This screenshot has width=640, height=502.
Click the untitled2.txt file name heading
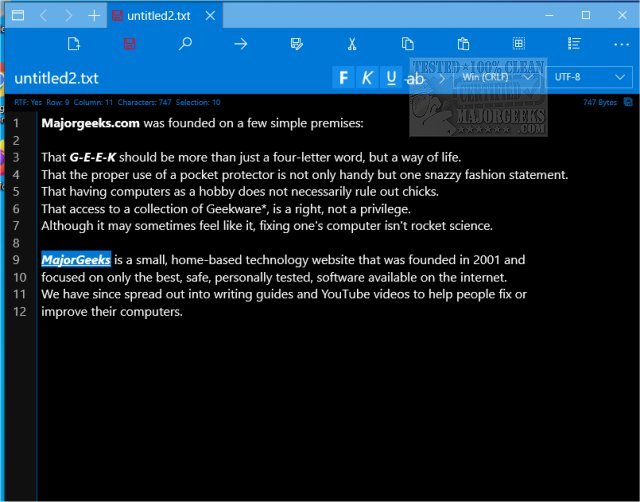pyautogui.click(x=56, y=78)
